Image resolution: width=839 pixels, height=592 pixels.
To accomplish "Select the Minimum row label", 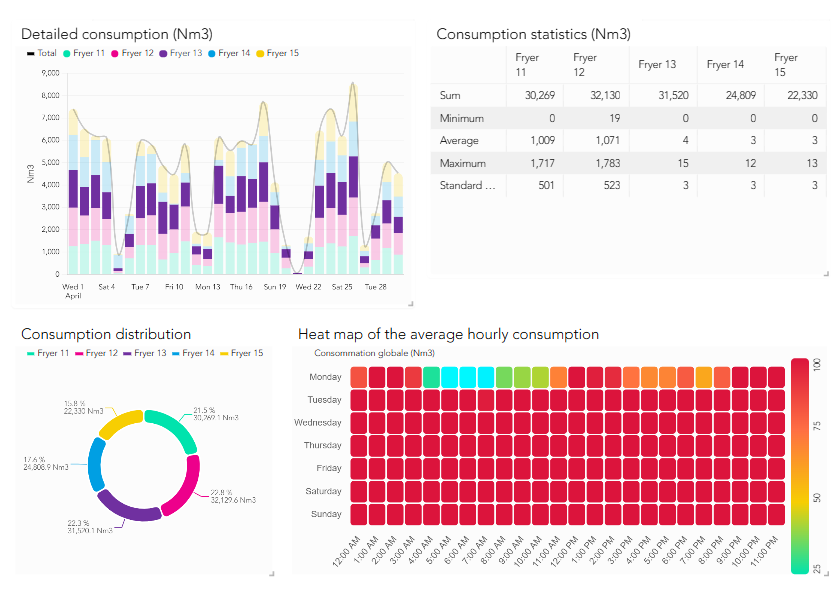I will point(462,118).
